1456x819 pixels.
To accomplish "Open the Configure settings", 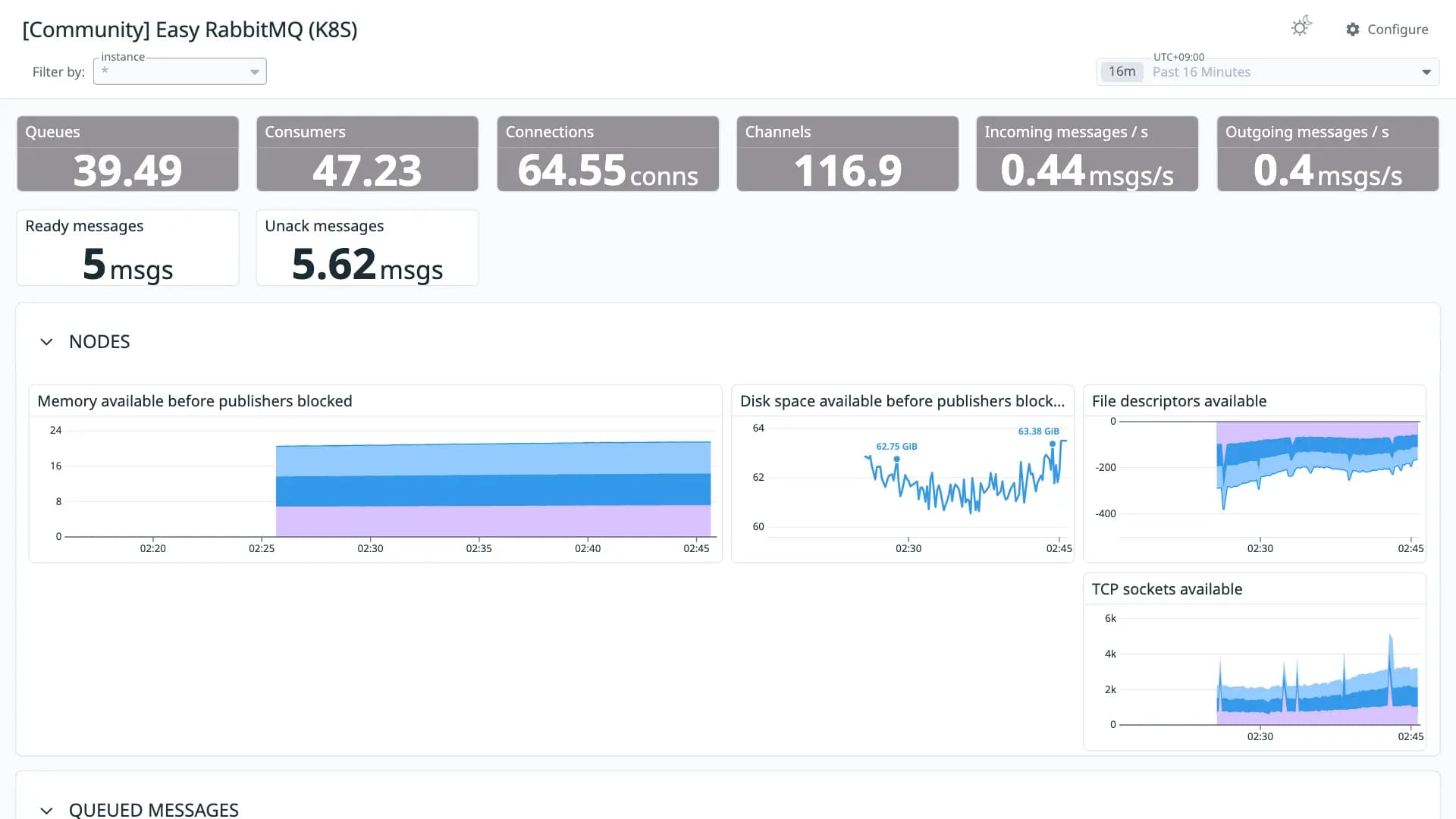I will pyautogui.click(x=1387, y=30).
